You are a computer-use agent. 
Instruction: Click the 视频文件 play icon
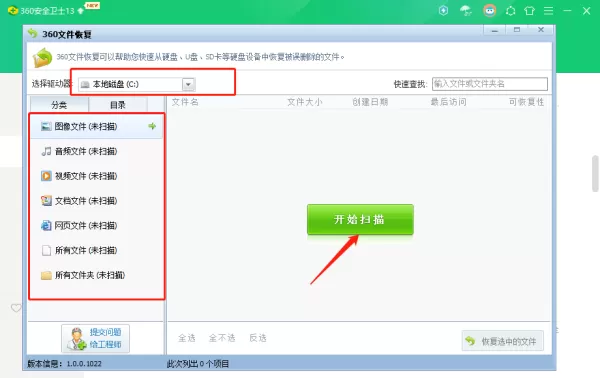point(46,176)
